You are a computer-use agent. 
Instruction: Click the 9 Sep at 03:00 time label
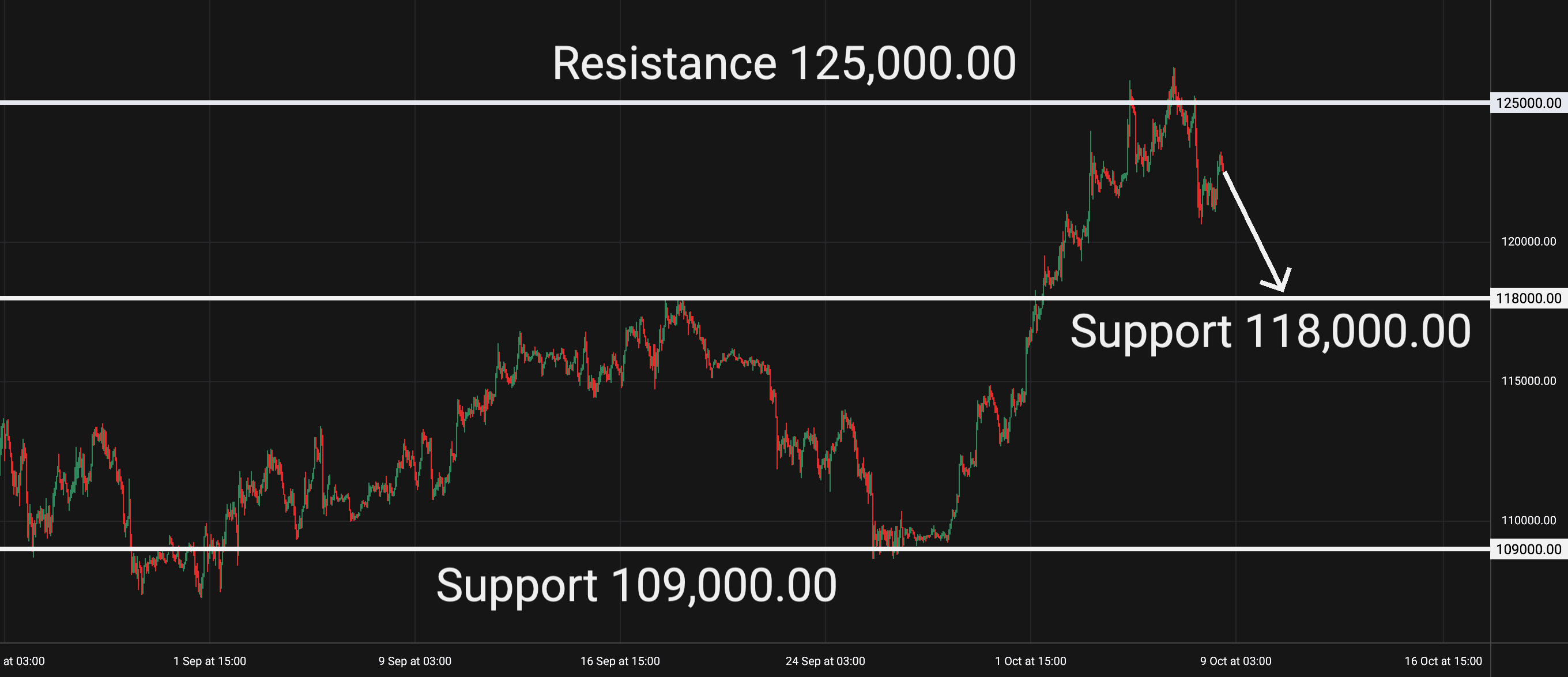tap(414, 661)
